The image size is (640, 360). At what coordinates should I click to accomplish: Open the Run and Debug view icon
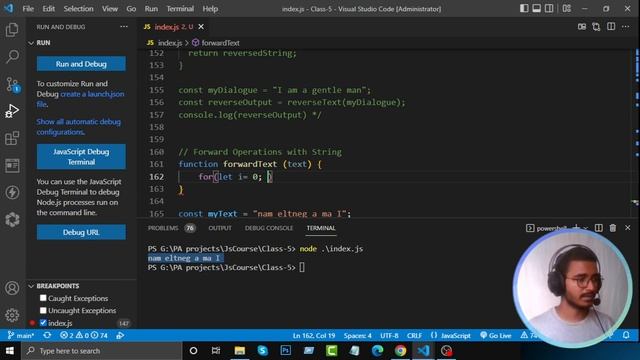coord(12,111)
